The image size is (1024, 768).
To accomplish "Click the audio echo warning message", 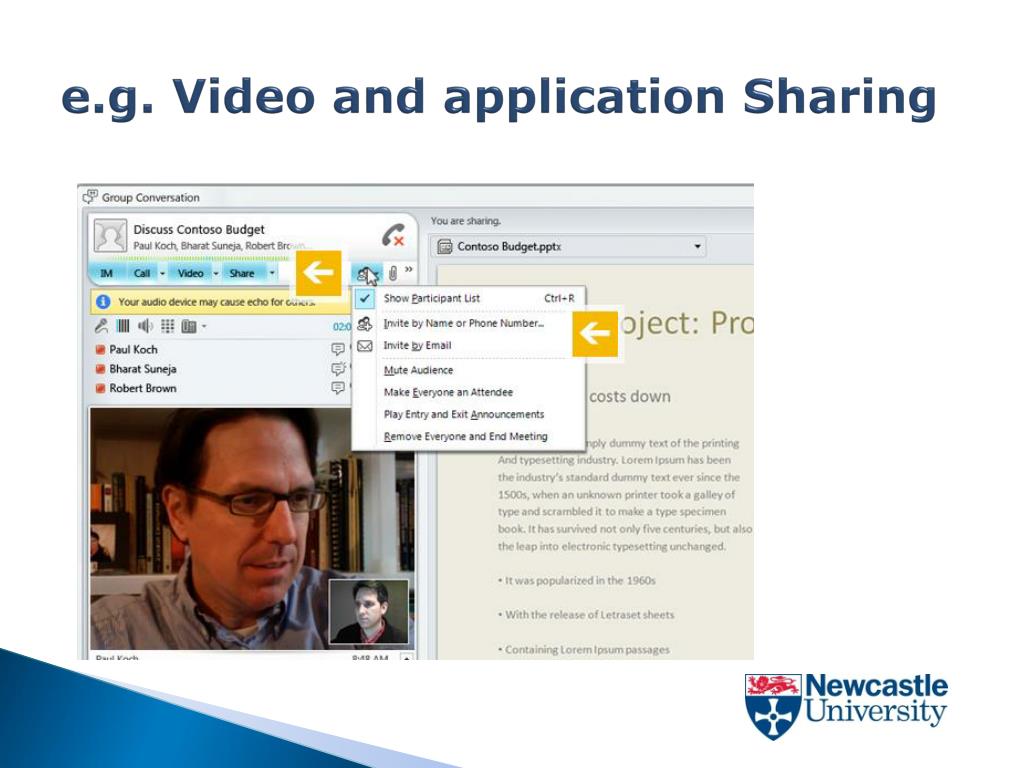I will (x=216, y=302).
